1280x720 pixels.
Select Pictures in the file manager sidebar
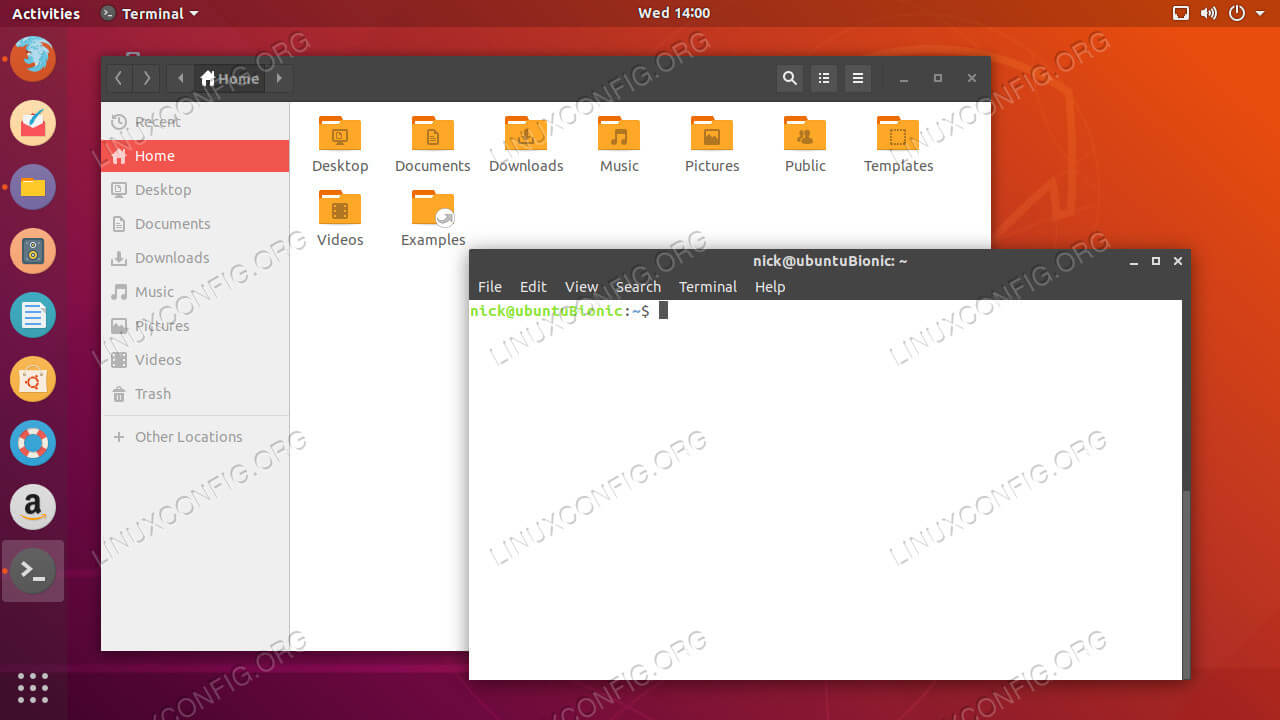click(x=163, y=325)
